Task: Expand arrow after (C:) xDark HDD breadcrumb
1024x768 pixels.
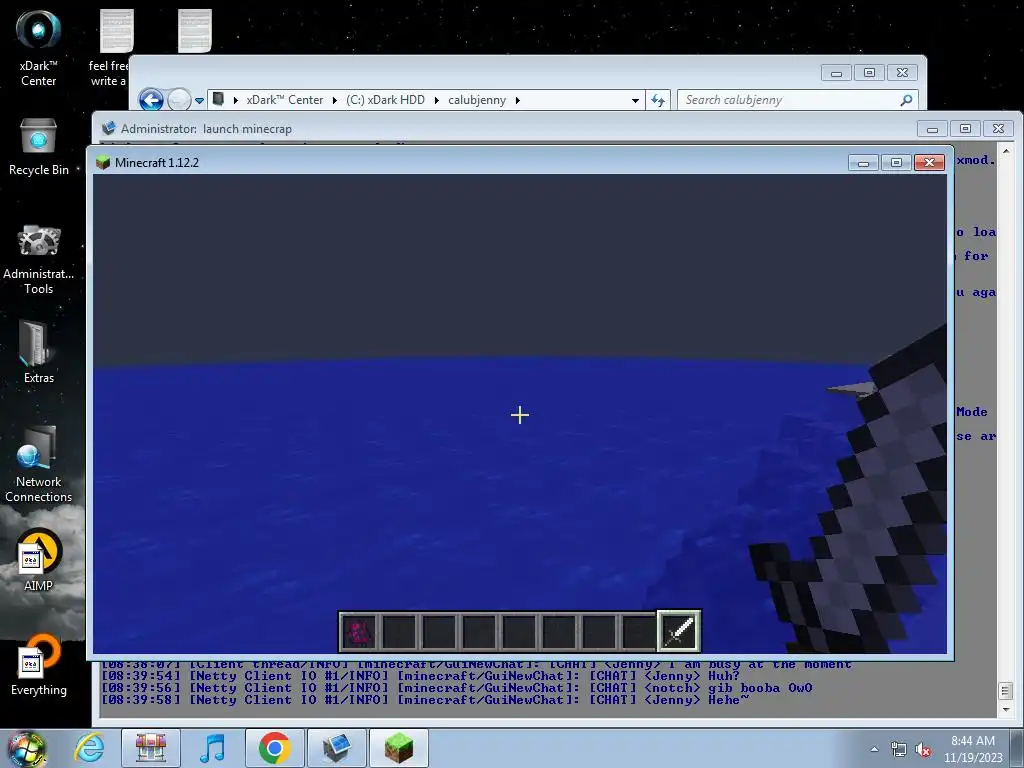Action: click(436, 101)
